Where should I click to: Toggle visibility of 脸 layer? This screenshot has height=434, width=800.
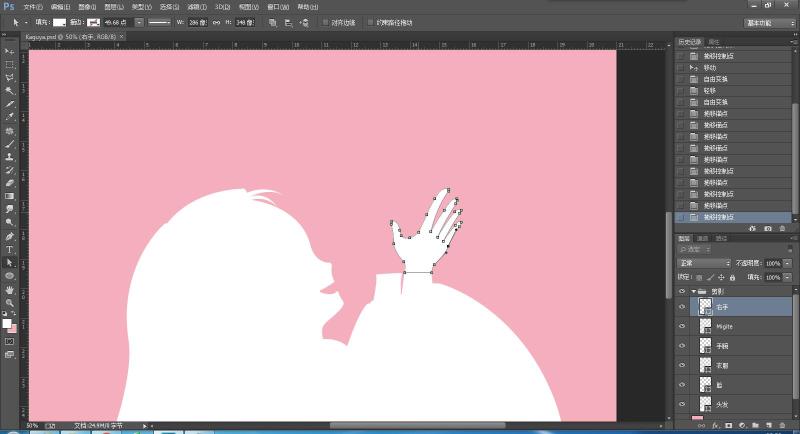click(x=682, y=385)
